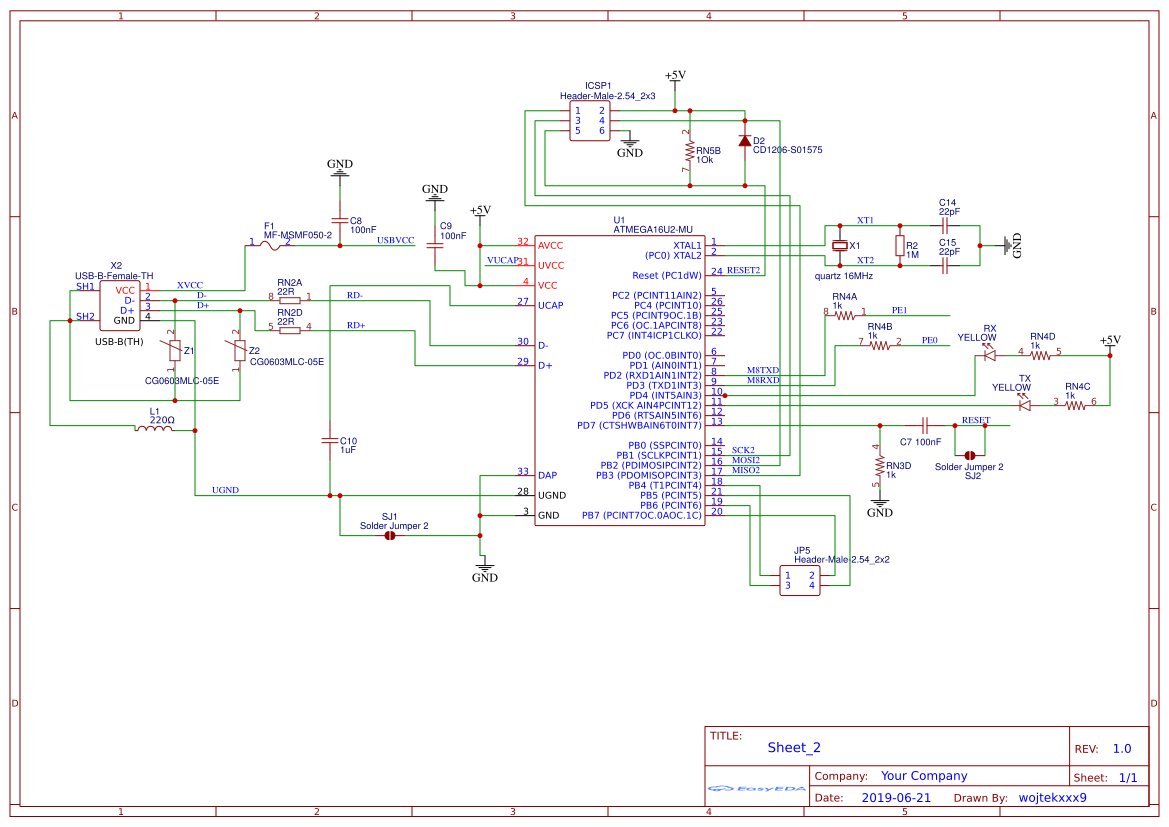Select the JP5 Header-Male 2x2 symbol
This screenshot has width=1169, height=827.
(800, 580)
